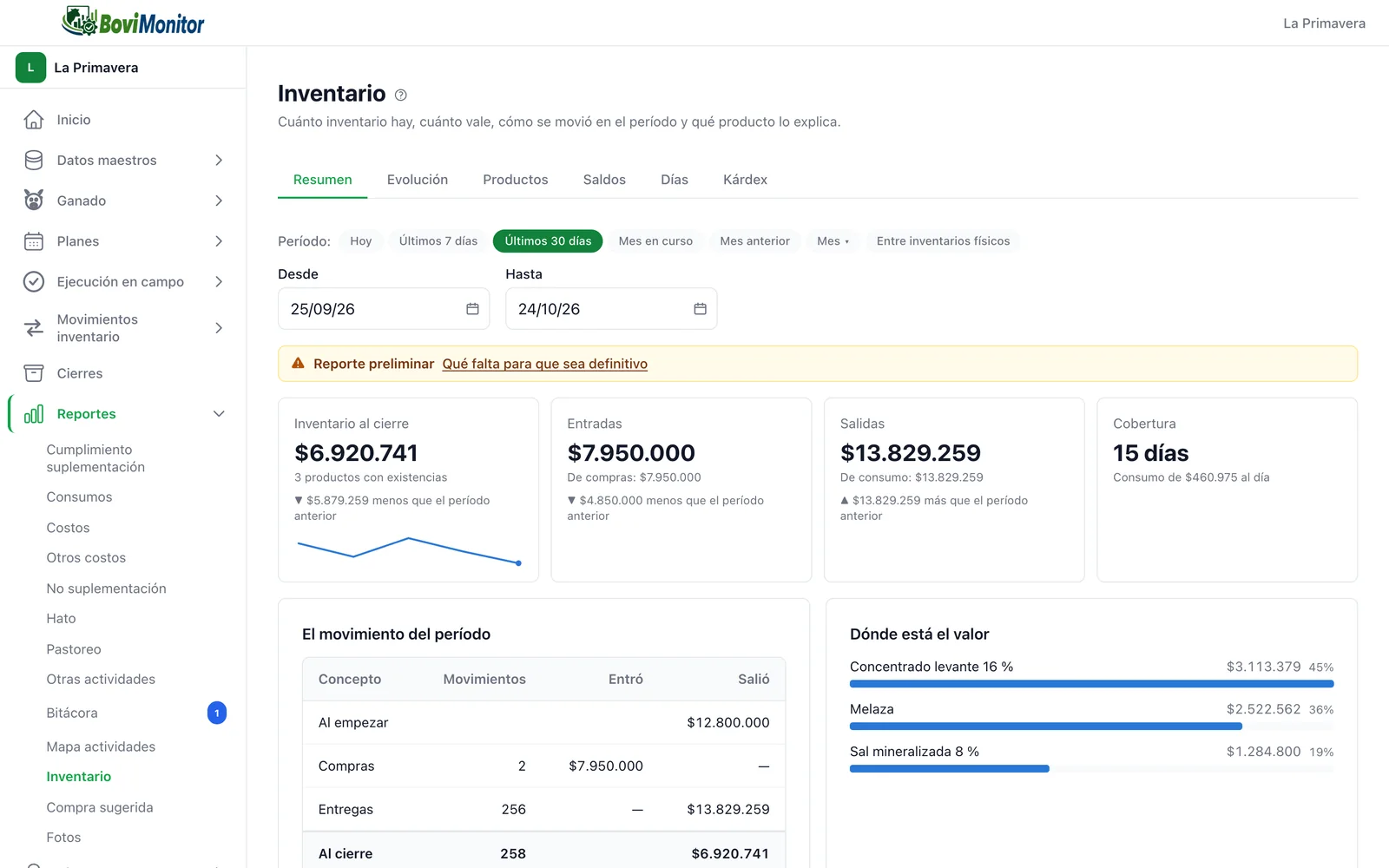This screenshot has height=868, width=1389.
Task: Open the Inicio menu item
Action: (74, 120)
